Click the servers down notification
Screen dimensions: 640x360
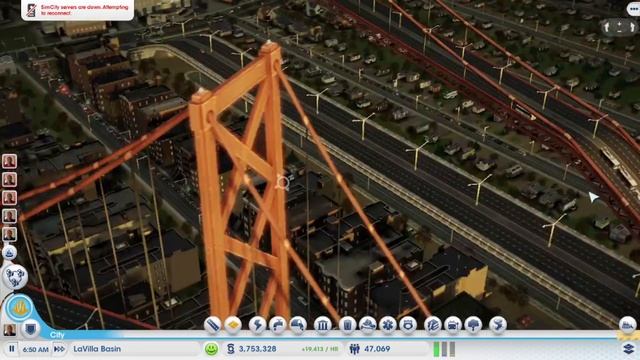tap(78, 10)
